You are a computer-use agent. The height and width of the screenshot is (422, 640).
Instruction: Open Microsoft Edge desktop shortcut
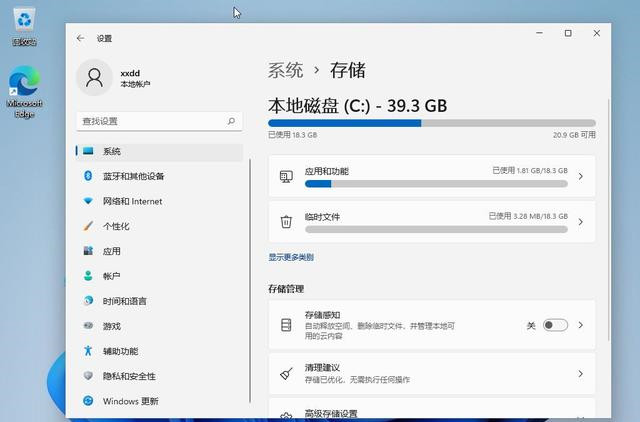(x=24, y=90)
